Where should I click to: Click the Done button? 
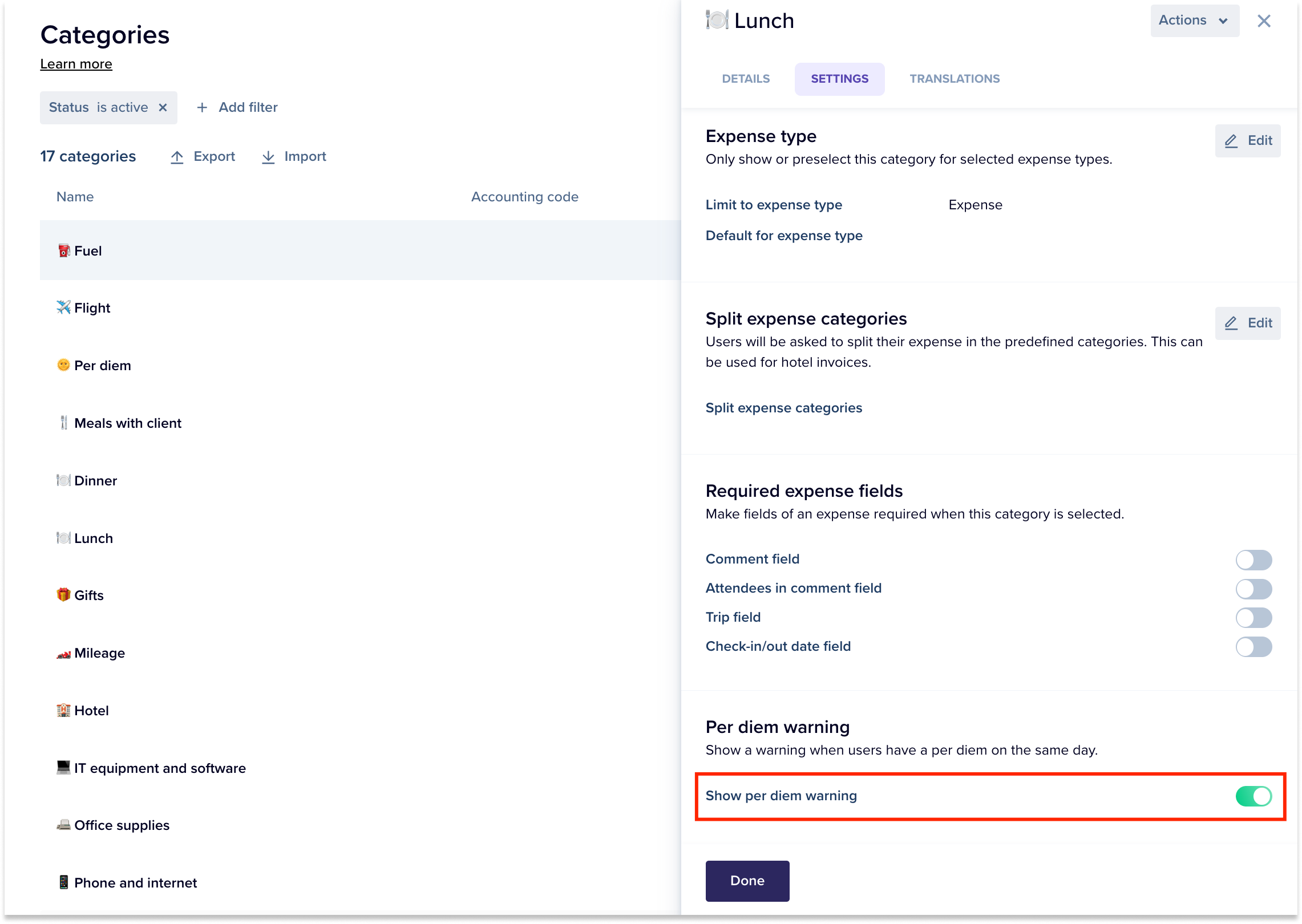(x=747, y=881)
